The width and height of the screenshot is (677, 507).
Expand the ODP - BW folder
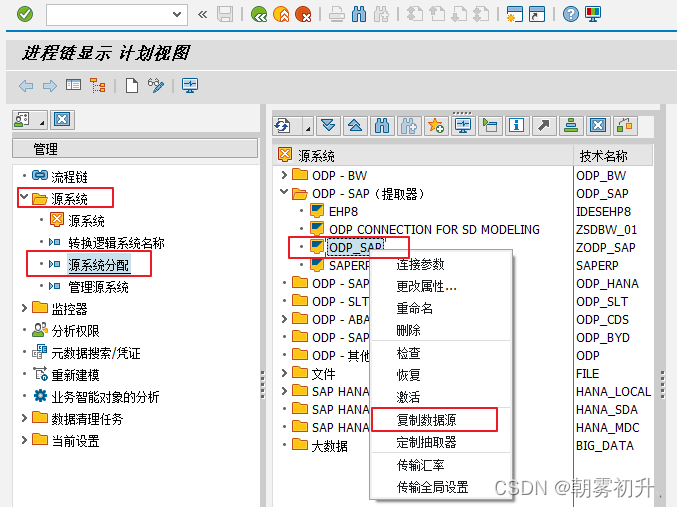pyautogui.click(x=284, y=175)
